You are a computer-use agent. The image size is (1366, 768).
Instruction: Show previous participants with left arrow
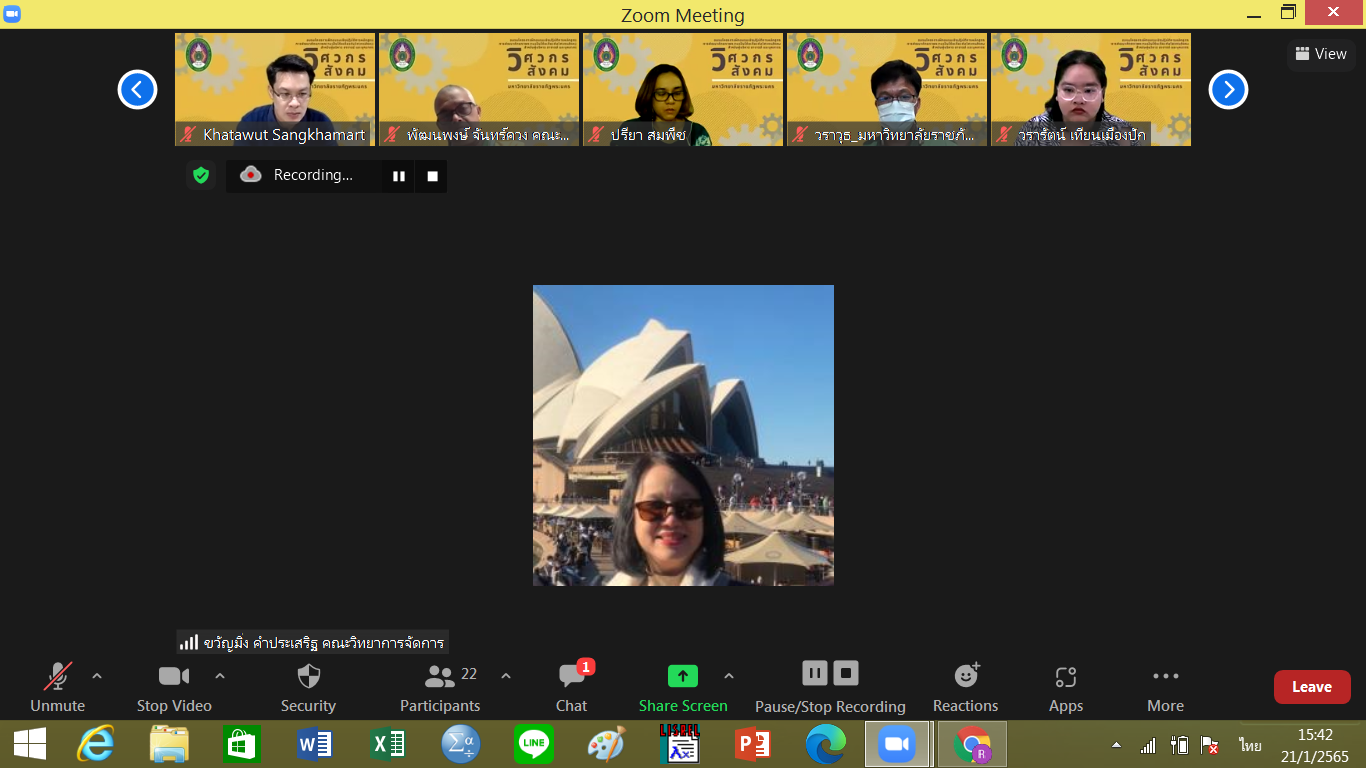(137, 90)
